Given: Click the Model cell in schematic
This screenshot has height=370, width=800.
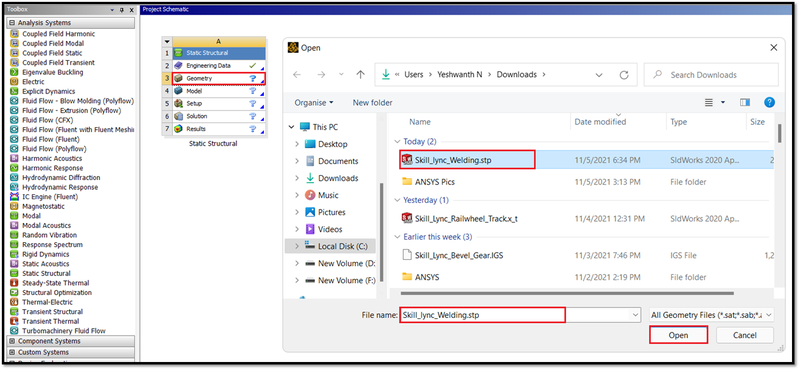Looking at the screenshot, I should pos(219,91).
